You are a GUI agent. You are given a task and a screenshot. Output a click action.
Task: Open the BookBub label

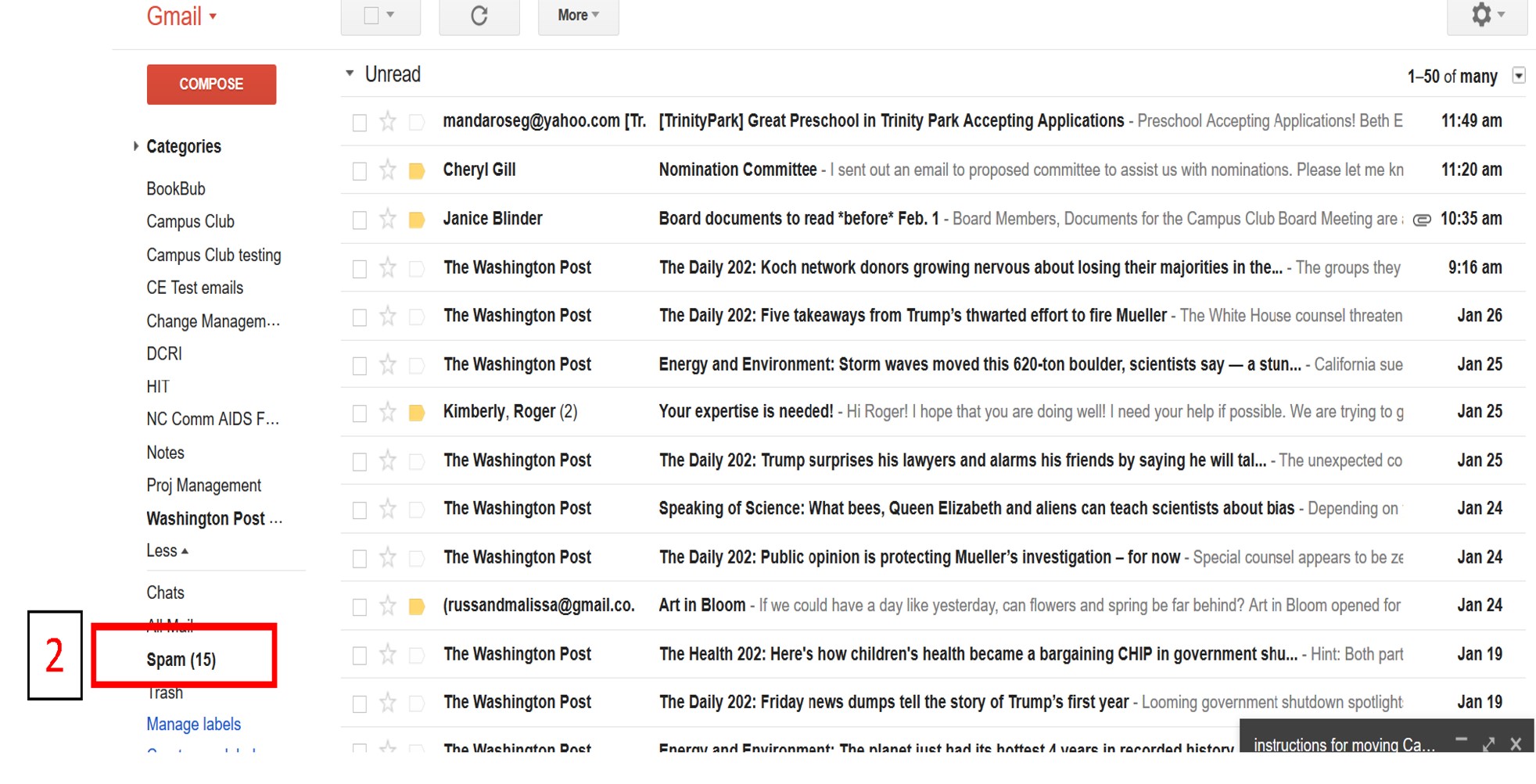click(176, 189)
